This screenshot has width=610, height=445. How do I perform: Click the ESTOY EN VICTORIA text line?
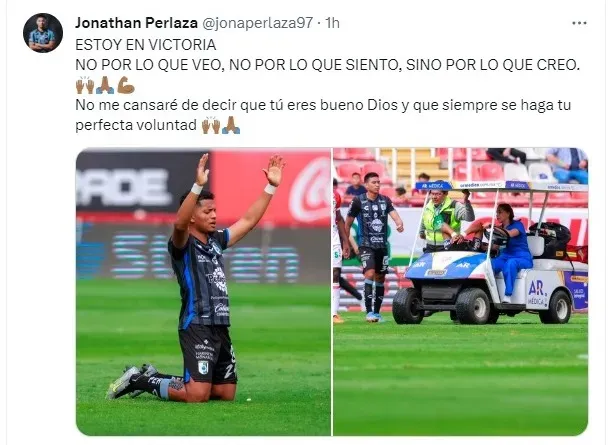(x=145, y=45)
